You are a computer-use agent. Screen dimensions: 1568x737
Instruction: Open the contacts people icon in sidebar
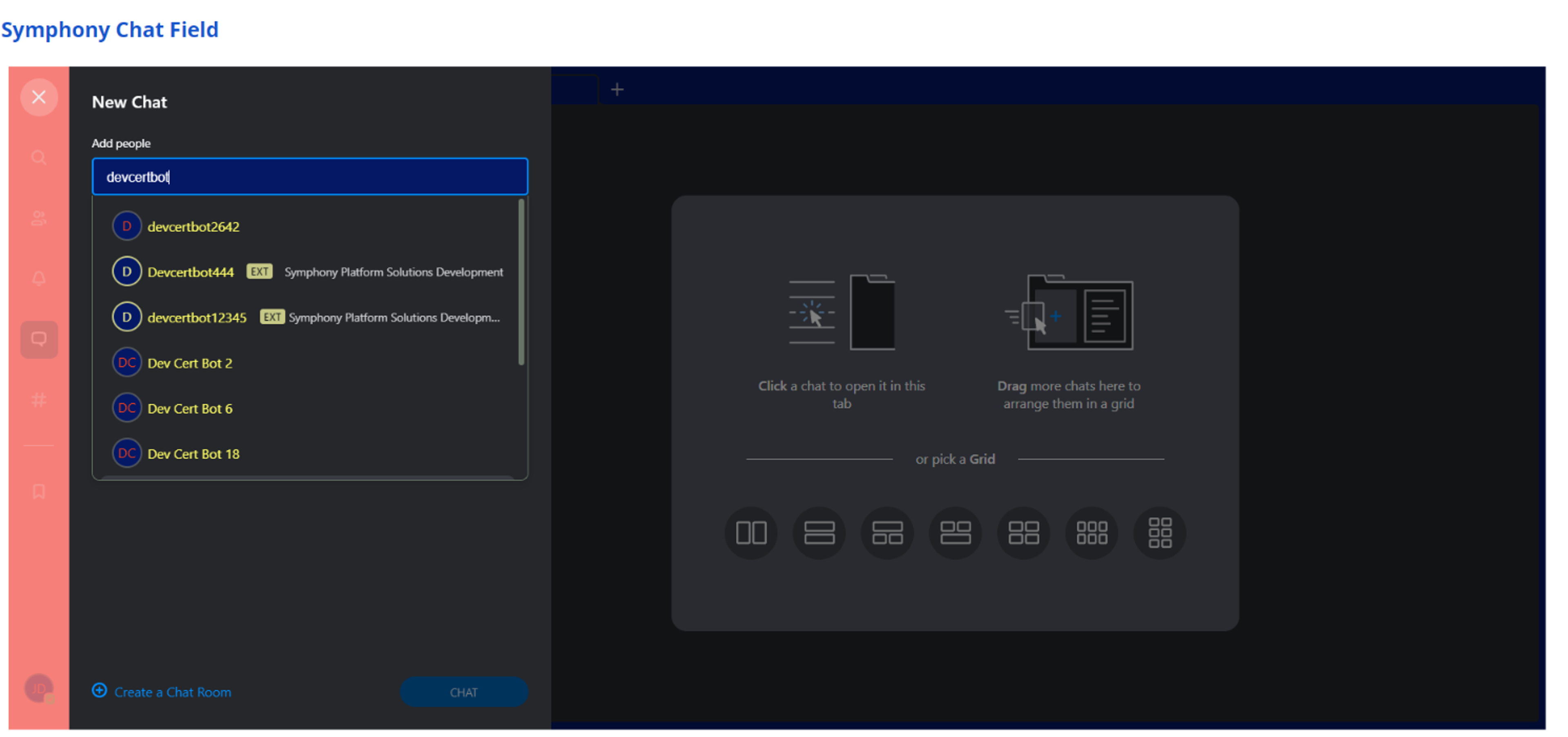coord(39,218)
